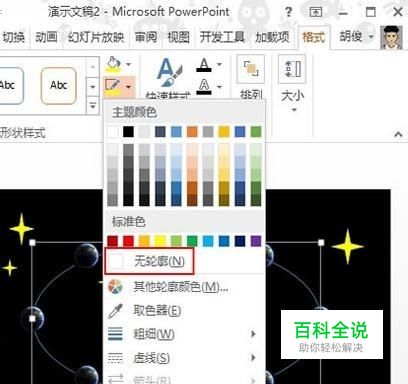The height and width of the screenshot is (384, 408).
Task: Click the Text Fill letter A icon
Action: pos(204,65)
